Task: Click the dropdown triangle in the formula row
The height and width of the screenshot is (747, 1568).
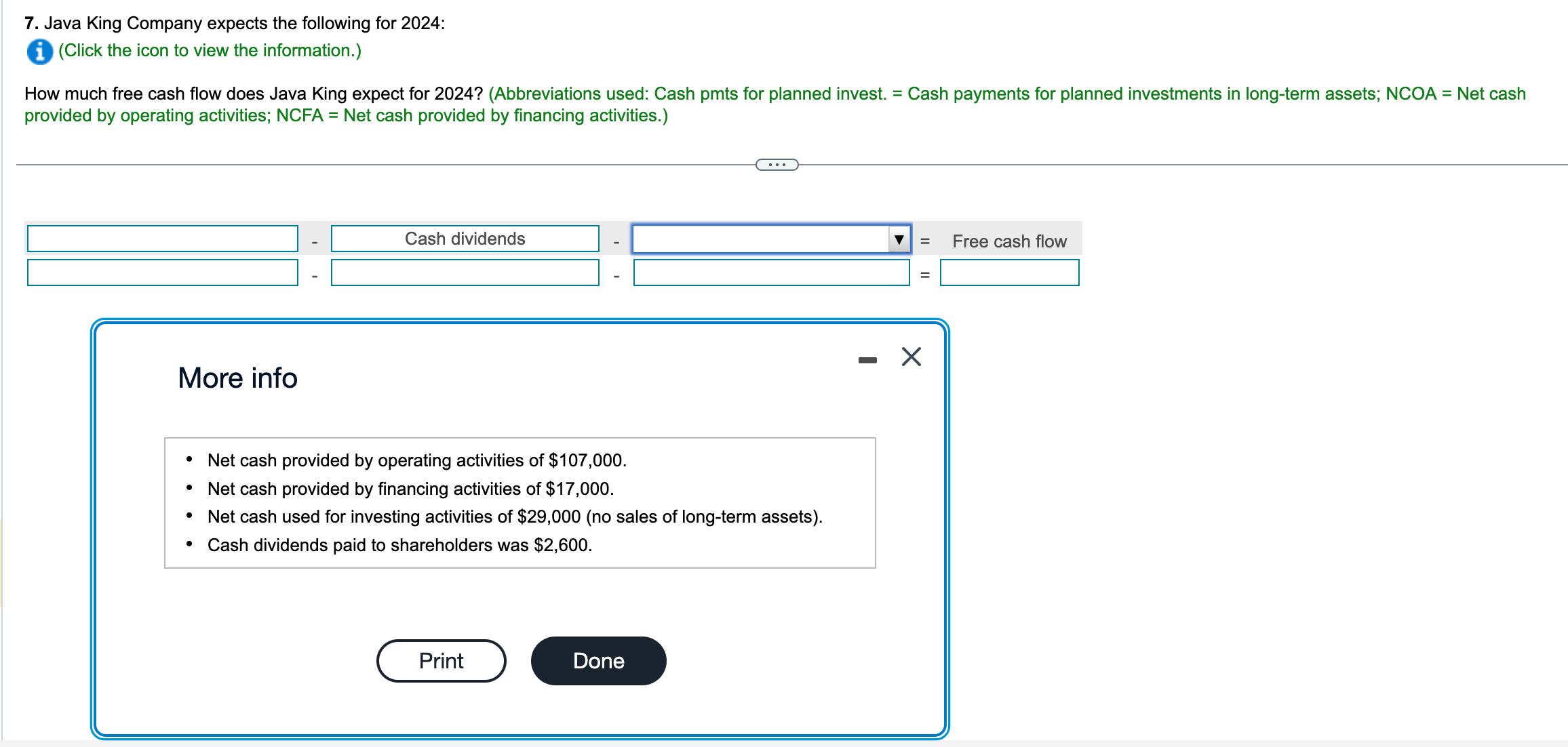Action: [x=898, y=239]
